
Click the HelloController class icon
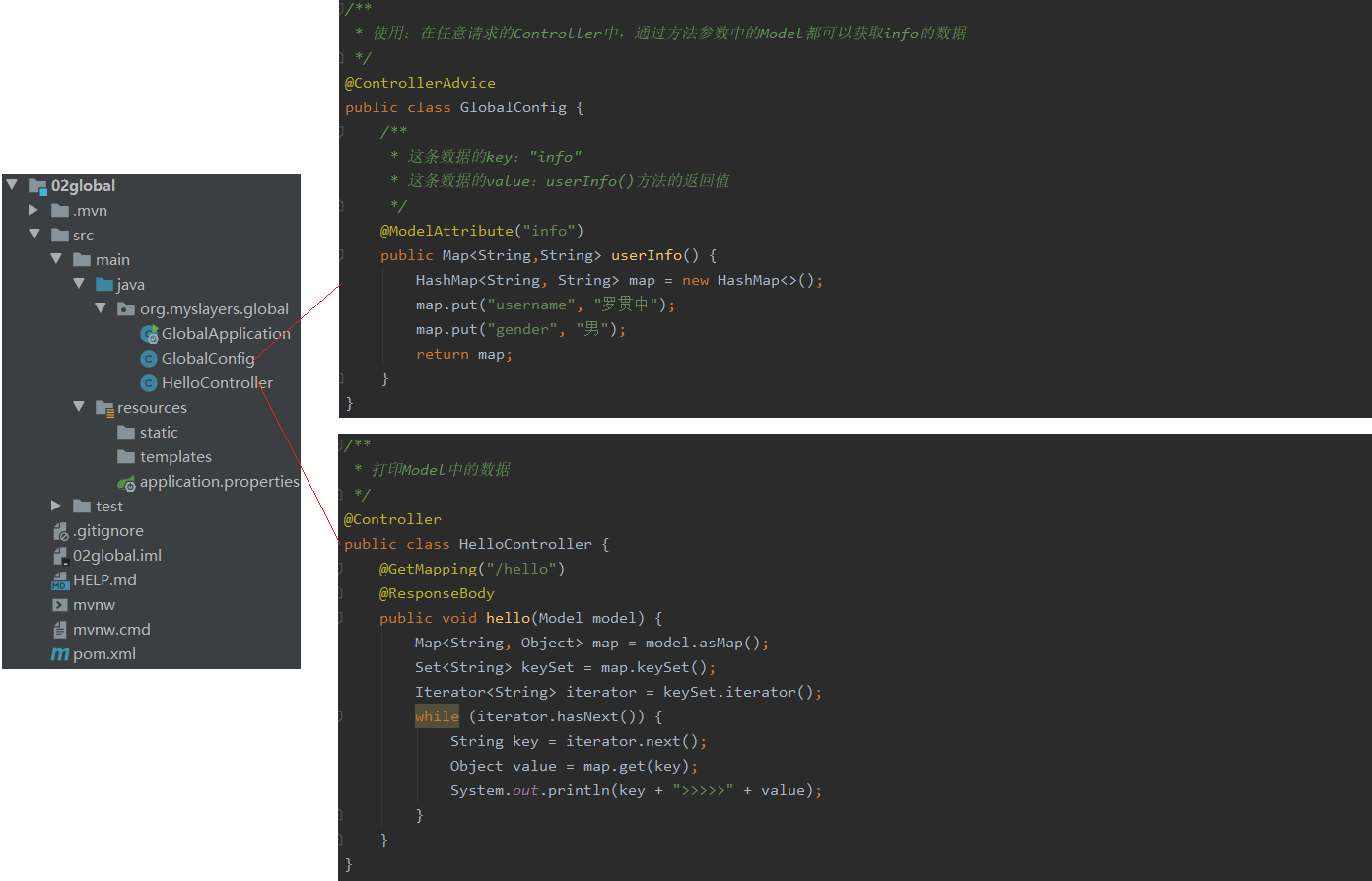click(149, 383)
